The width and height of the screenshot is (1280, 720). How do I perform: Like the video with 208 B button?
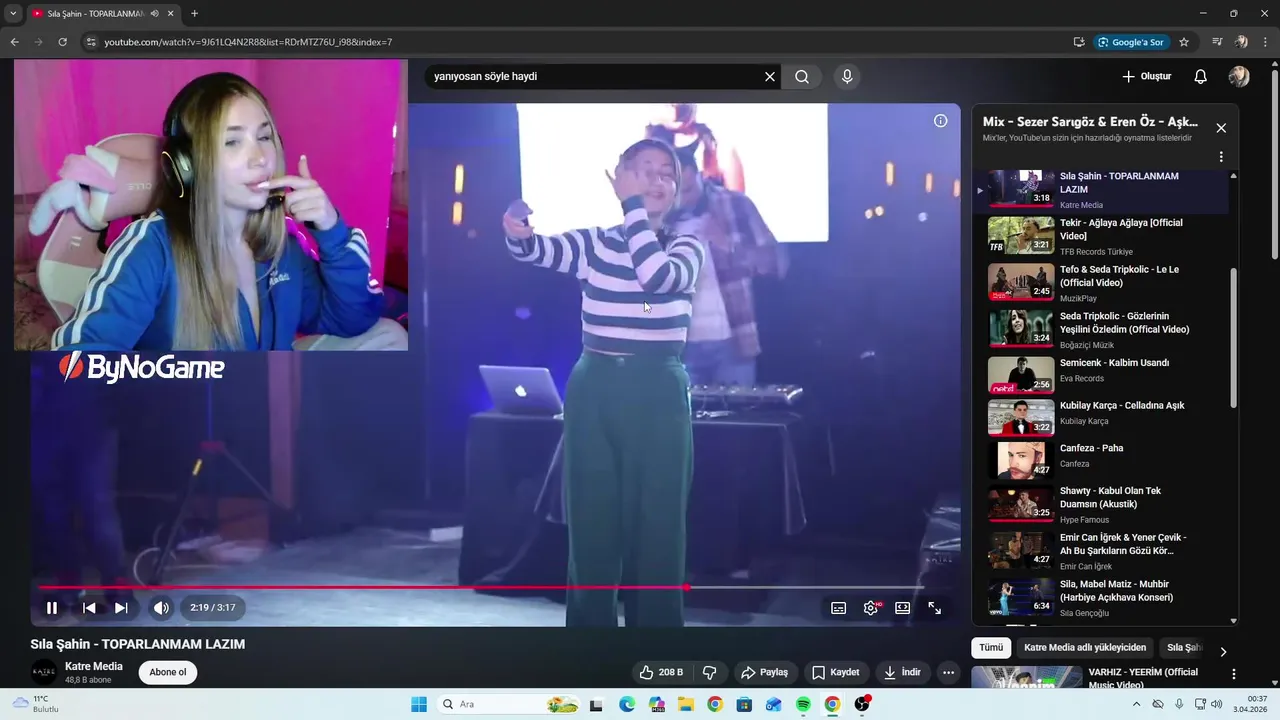[661, 672]
